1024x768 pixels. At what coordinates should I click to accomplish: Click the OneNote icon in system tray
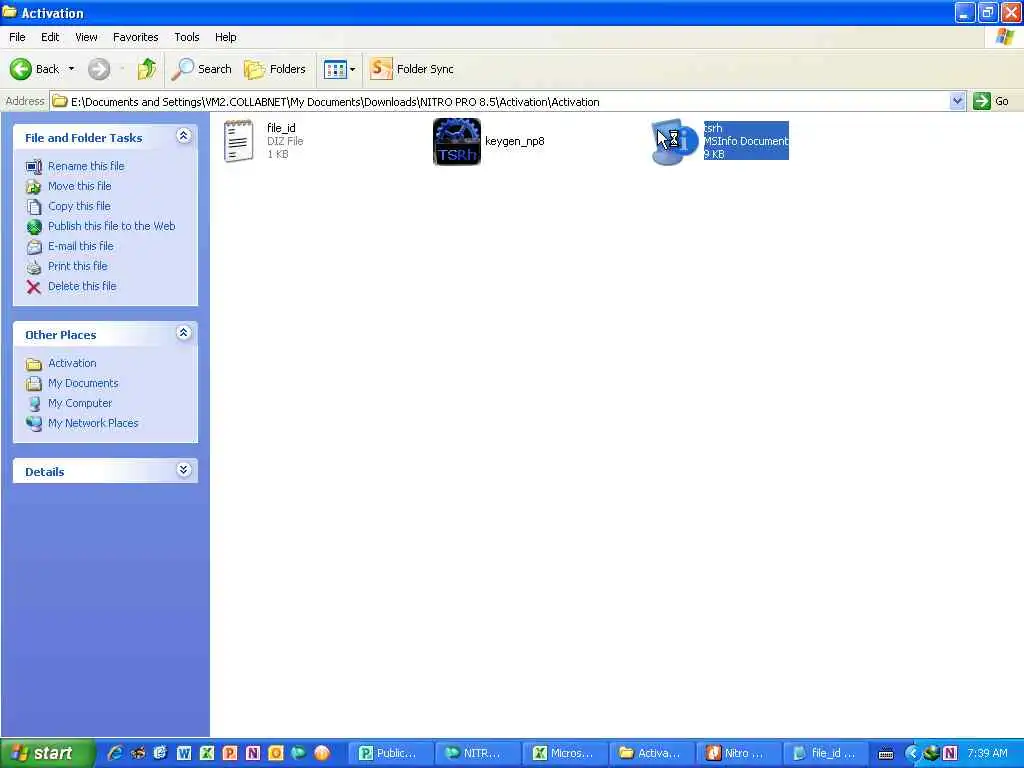(950, 753)
